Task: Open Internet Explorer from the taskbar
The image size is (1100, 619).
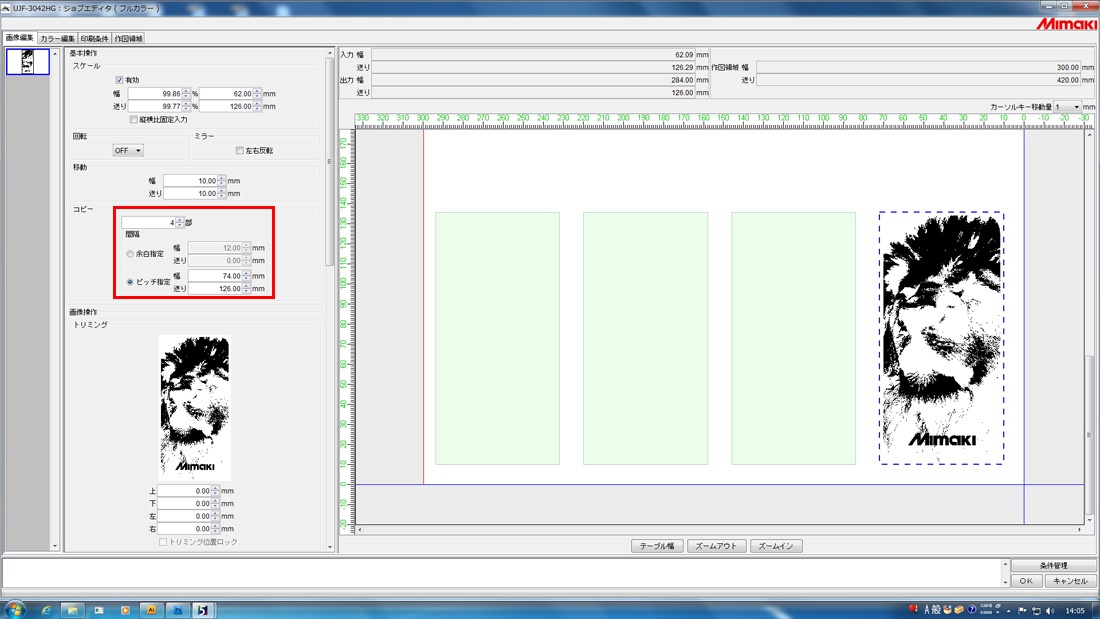Action: [x=46, y=608]
